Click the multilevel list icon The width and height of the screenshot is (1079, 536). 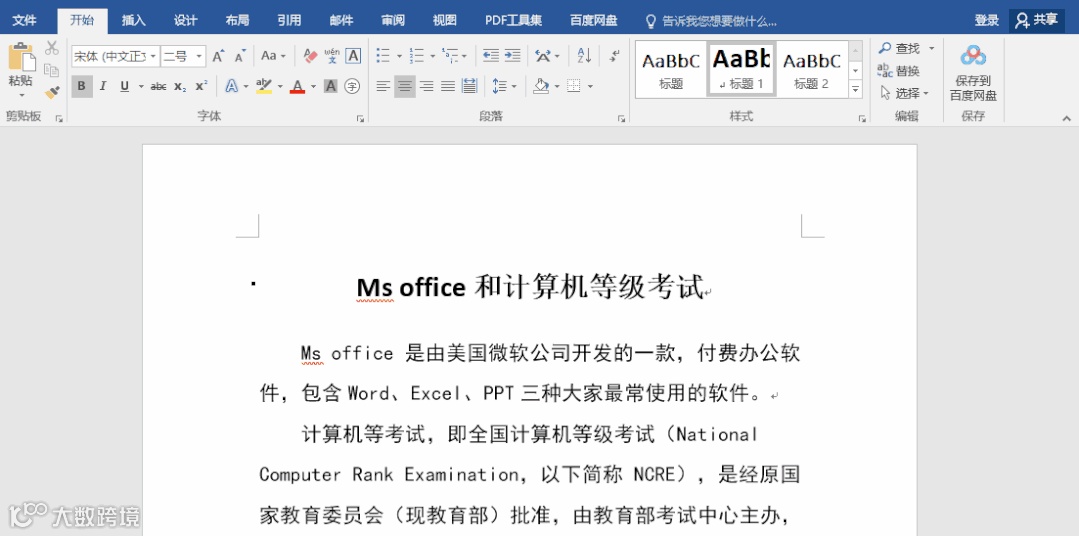pyautogui.click(x=451, y=56)
